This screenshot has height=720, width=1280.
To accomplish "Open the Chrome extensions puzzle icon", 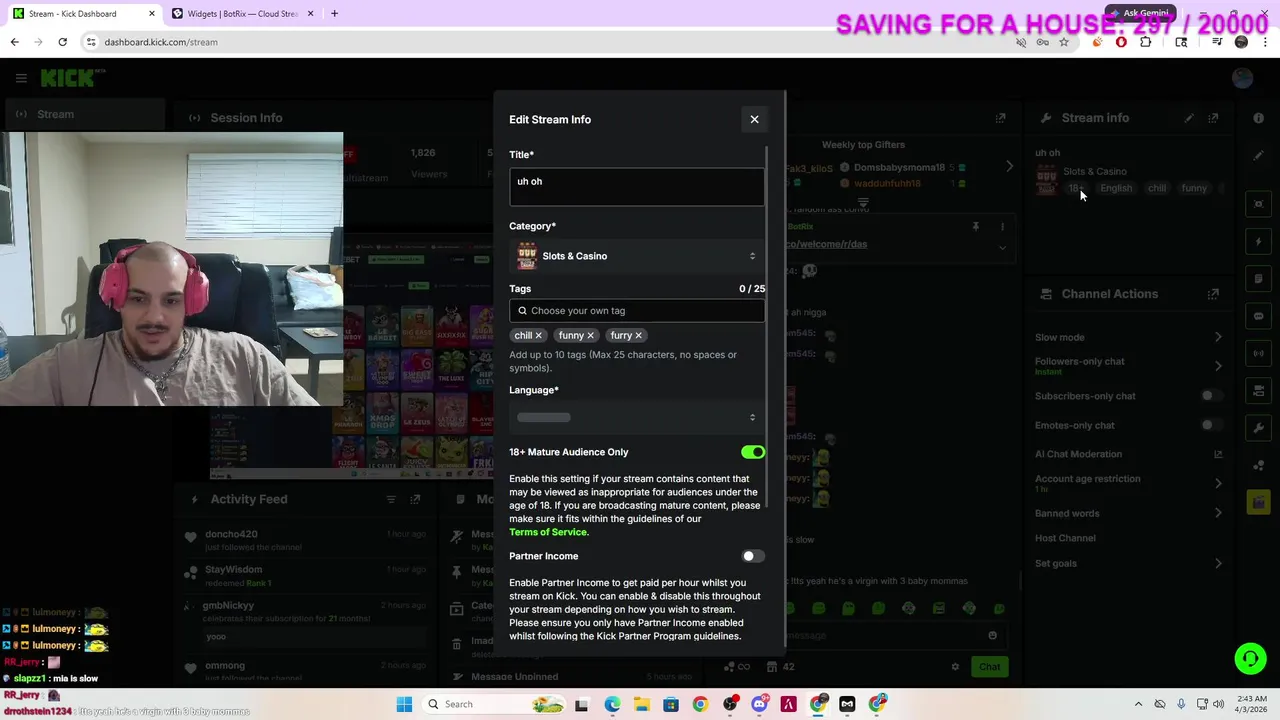I will pyautogui.click(x=1146, y=42).
